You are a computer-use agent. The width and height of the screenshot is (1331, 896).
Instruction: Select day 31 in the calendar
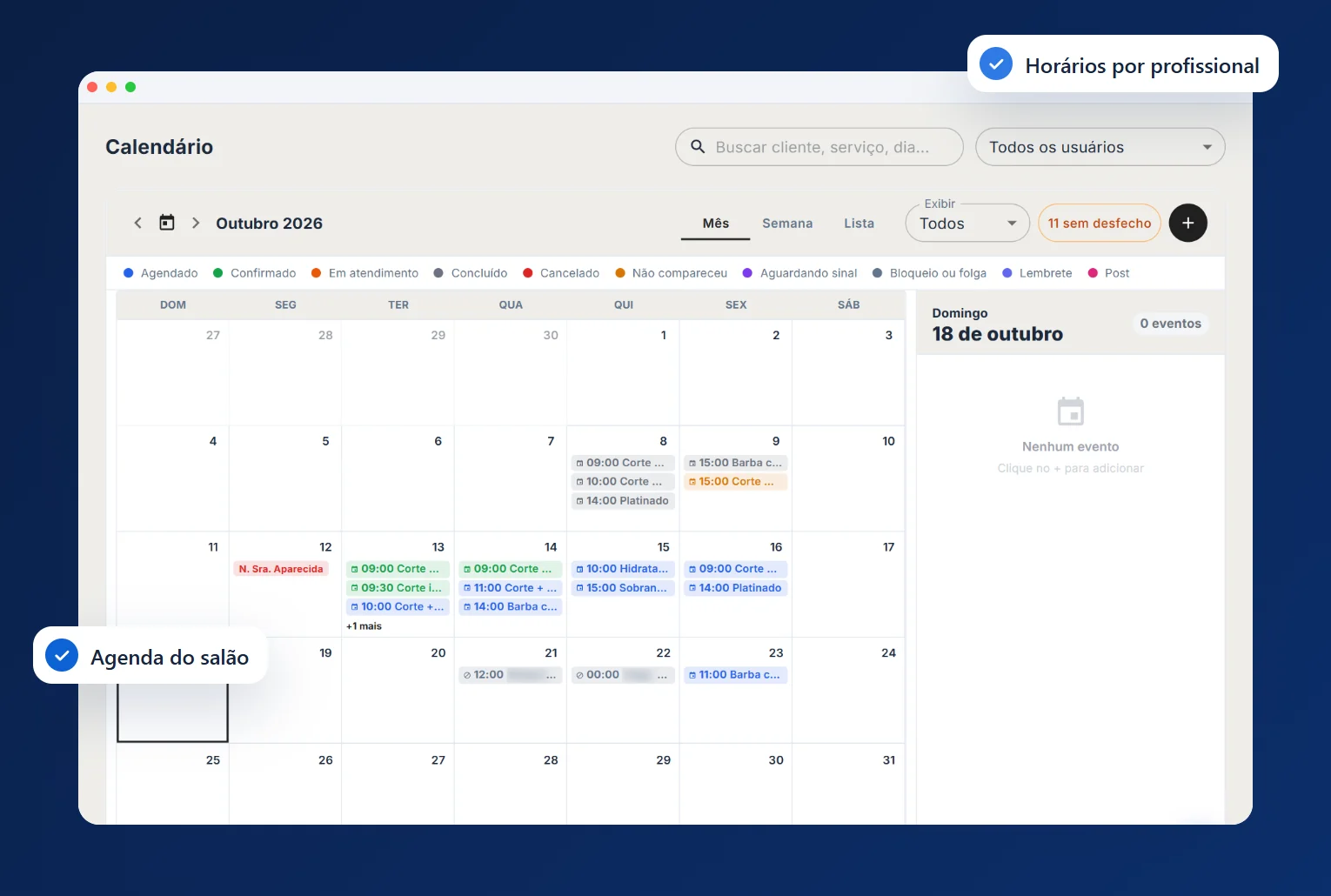848,783
